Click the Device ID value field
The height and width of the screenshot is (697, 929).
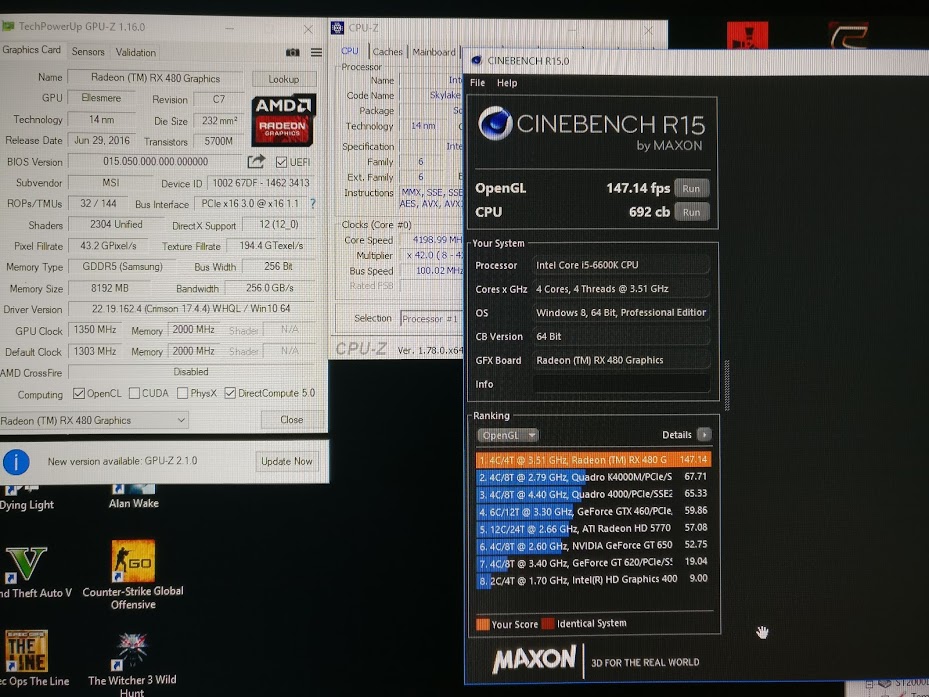coord(261,183)
